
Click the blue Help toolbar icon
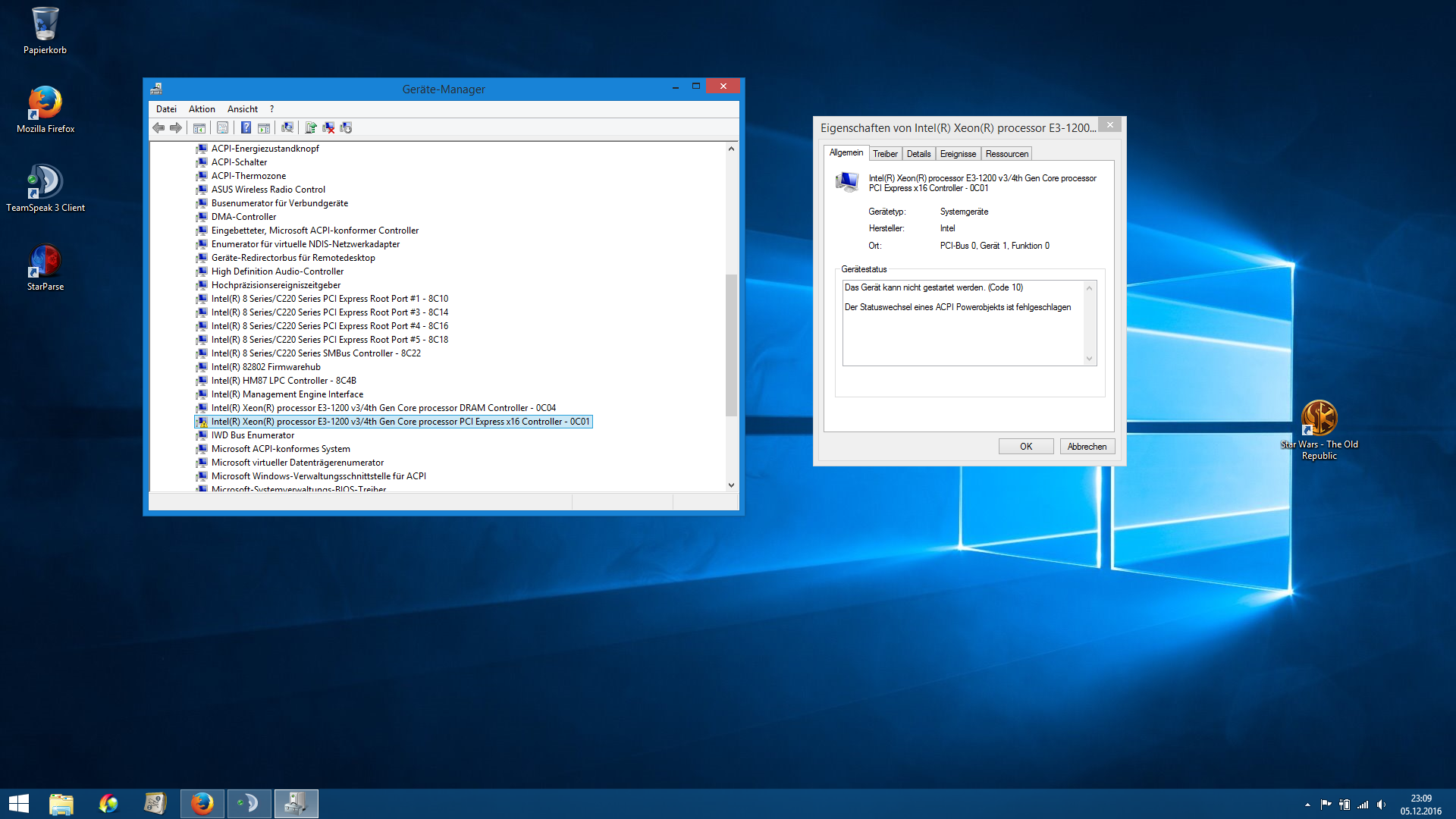tap(246, 127)
